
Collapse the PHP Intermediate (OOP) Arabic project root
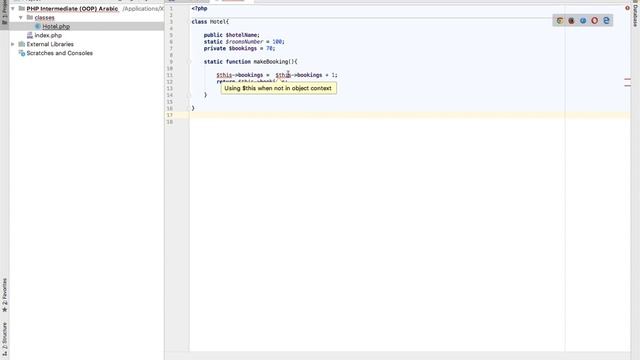tap(13, 8)
